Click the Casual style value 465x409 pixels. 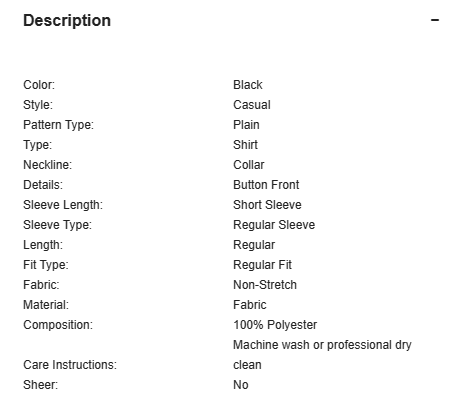click(x=252, y=105)
